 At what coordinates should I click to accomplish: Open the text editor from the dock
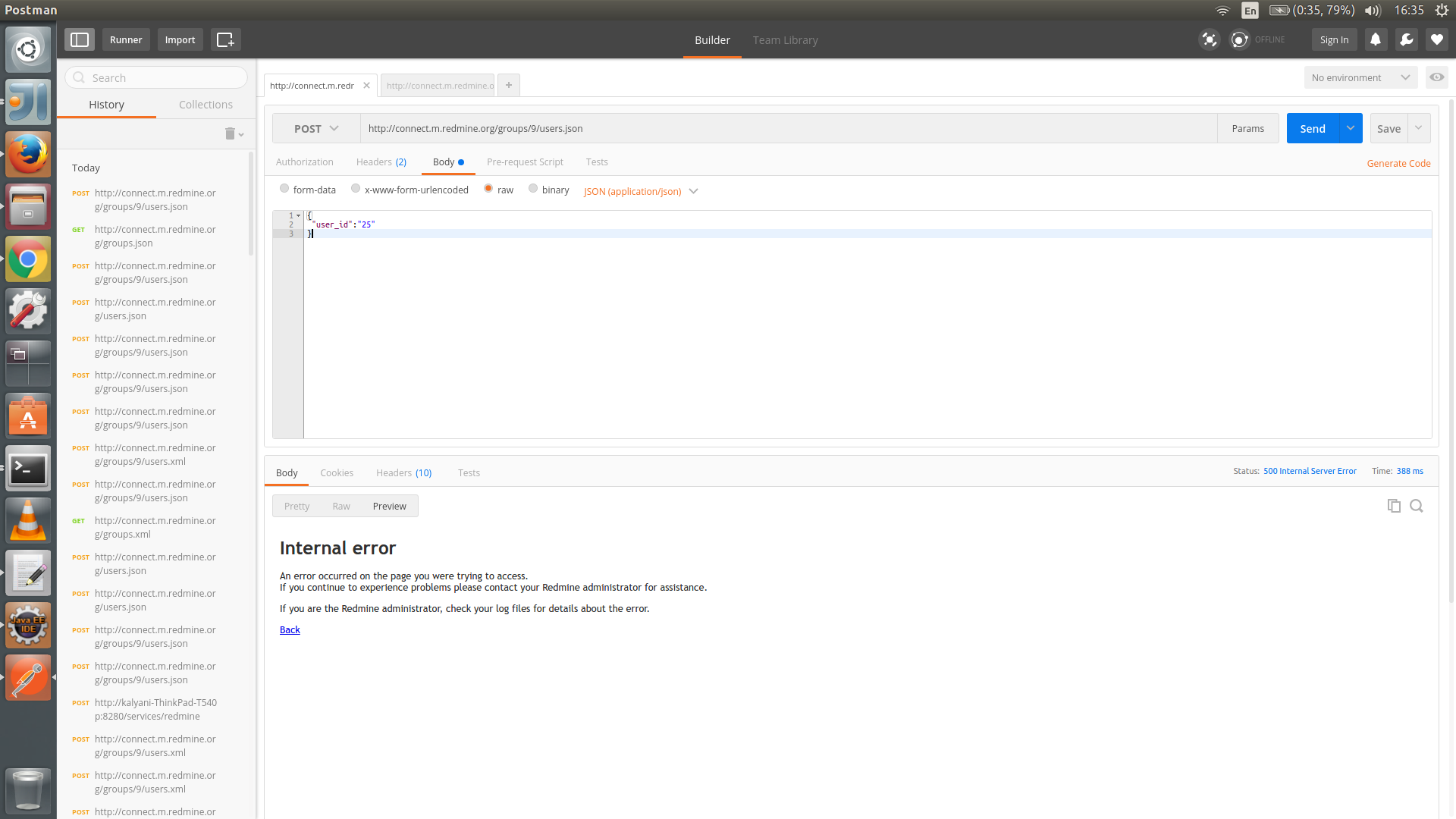28,573
